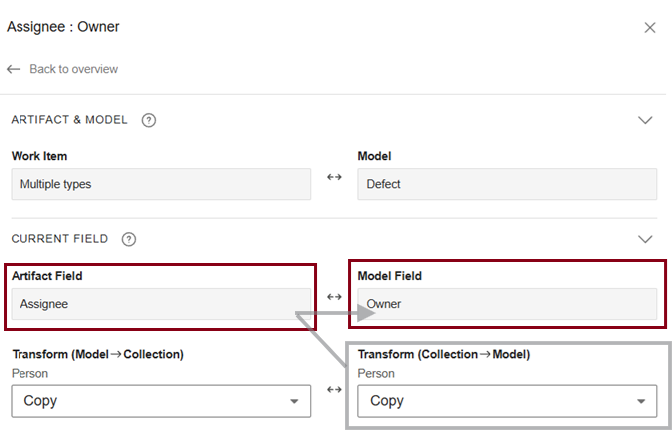The height and width of the screenshot is (440, 672).
Task: Collapse the Current Field section chevron
Action: (x=645, y=239)
